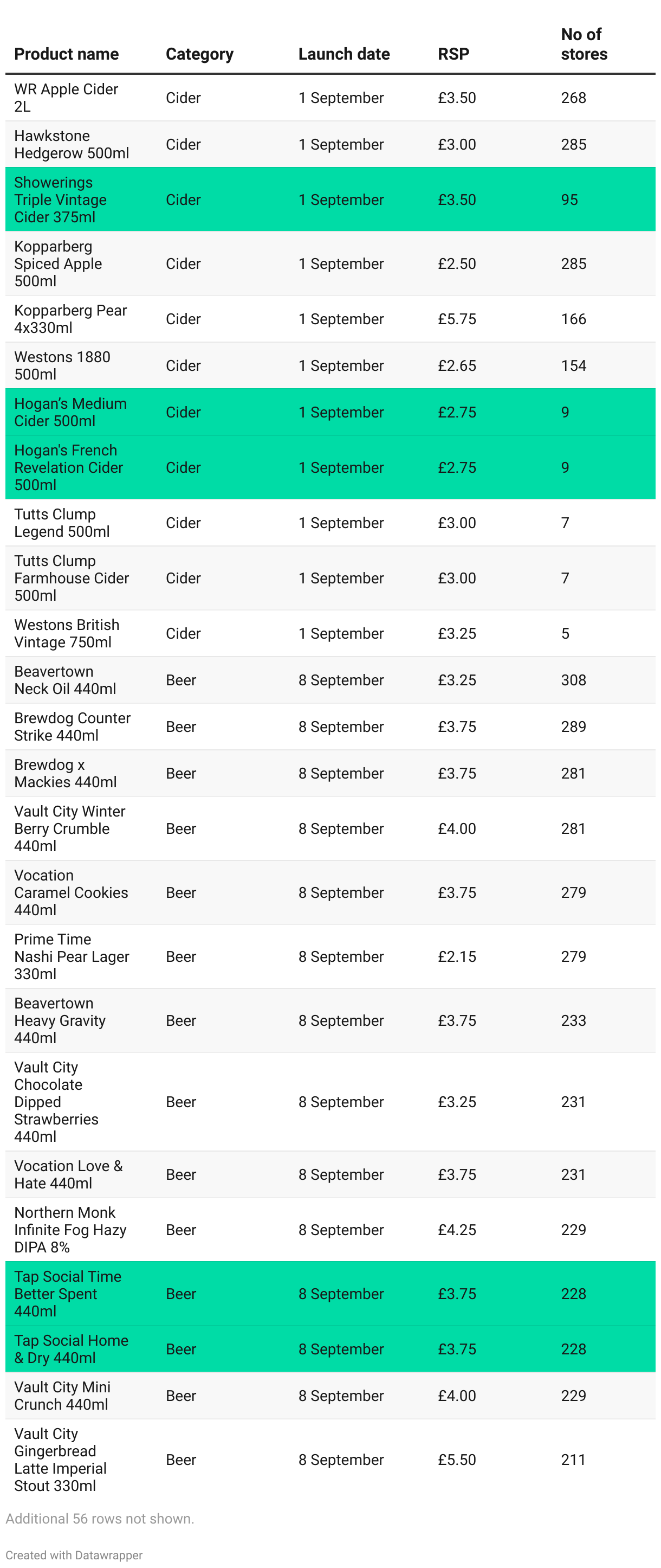This screenshot has height=1568, width=661.
Task: Click the Beavertown Neck Oil 440ml product name
Action: [x=64, y=680]
